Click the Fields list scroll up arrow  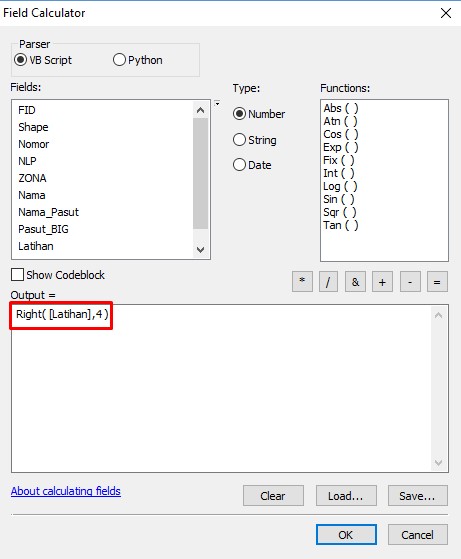coord(201,110)
